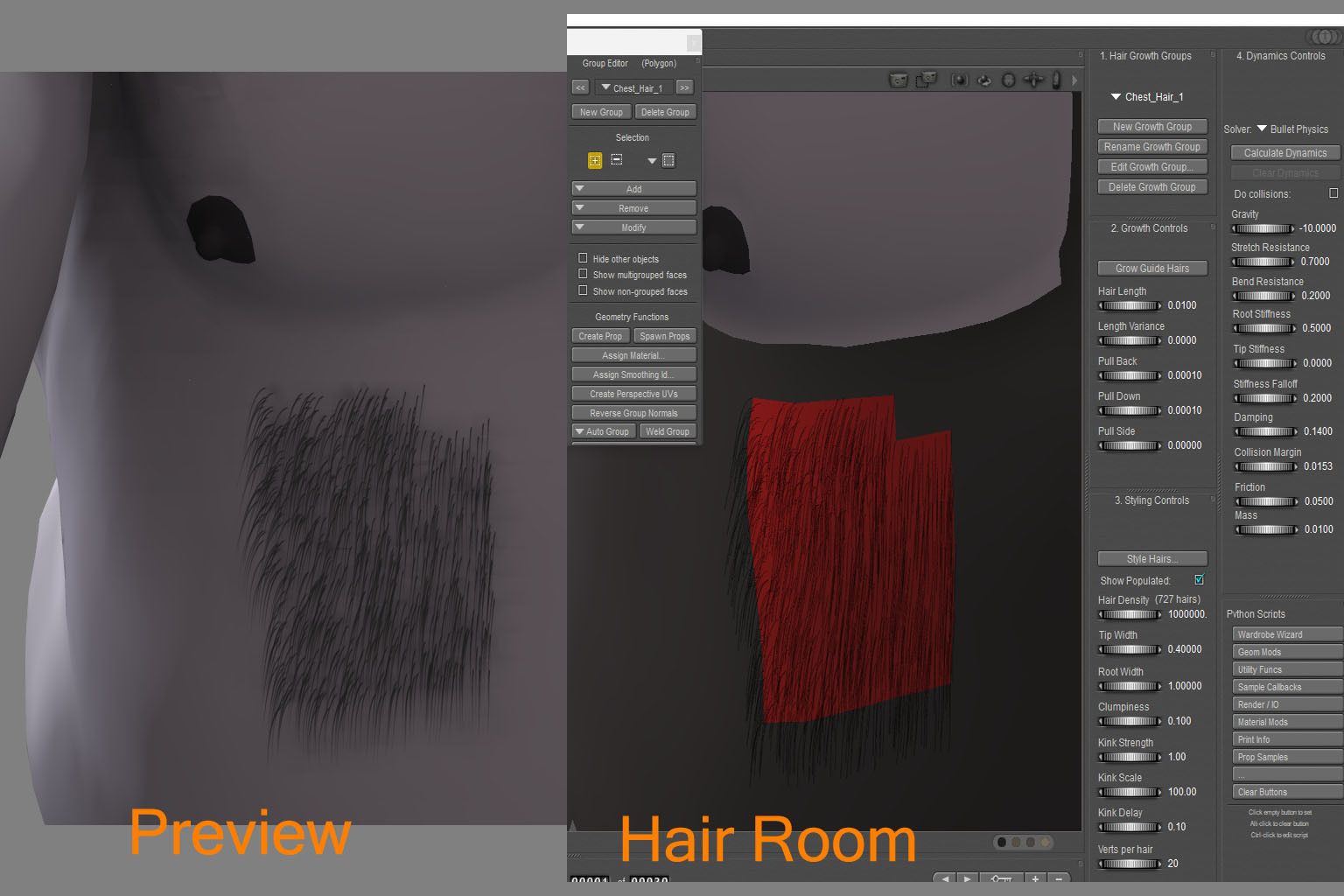Toggle Show multigrouped faces checkbox
Screen dimensions: 1344x896
583,274
